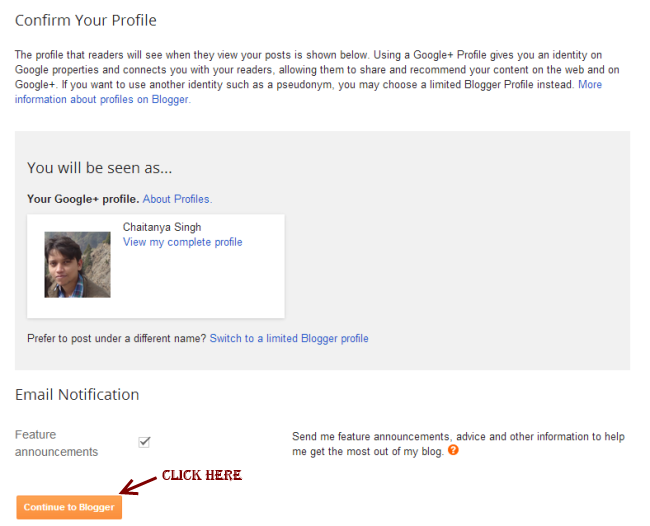Toggle the Feature announcements checkbox

tap(144, 442)
